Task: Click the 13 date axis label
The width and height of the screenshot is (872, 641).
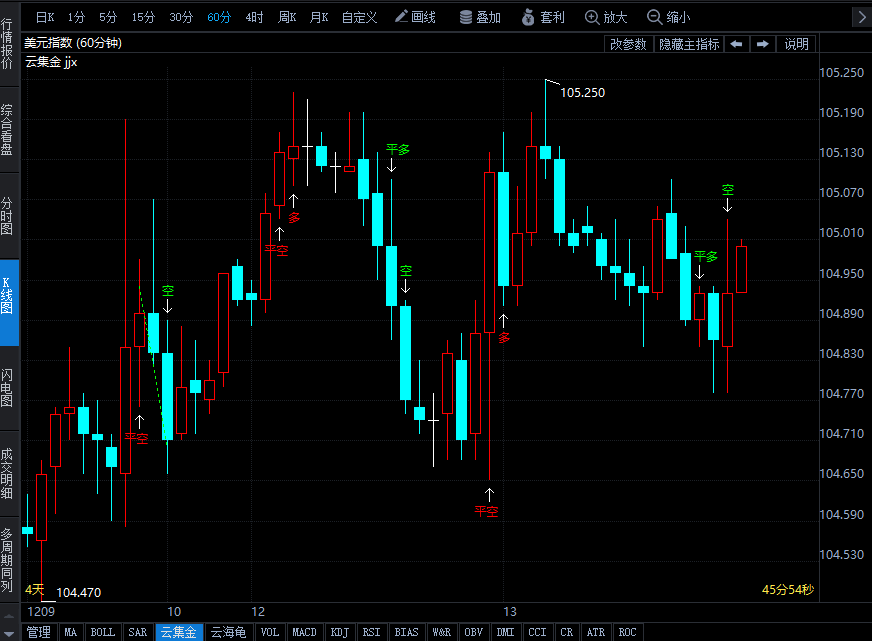Action: tap(510, 612)
